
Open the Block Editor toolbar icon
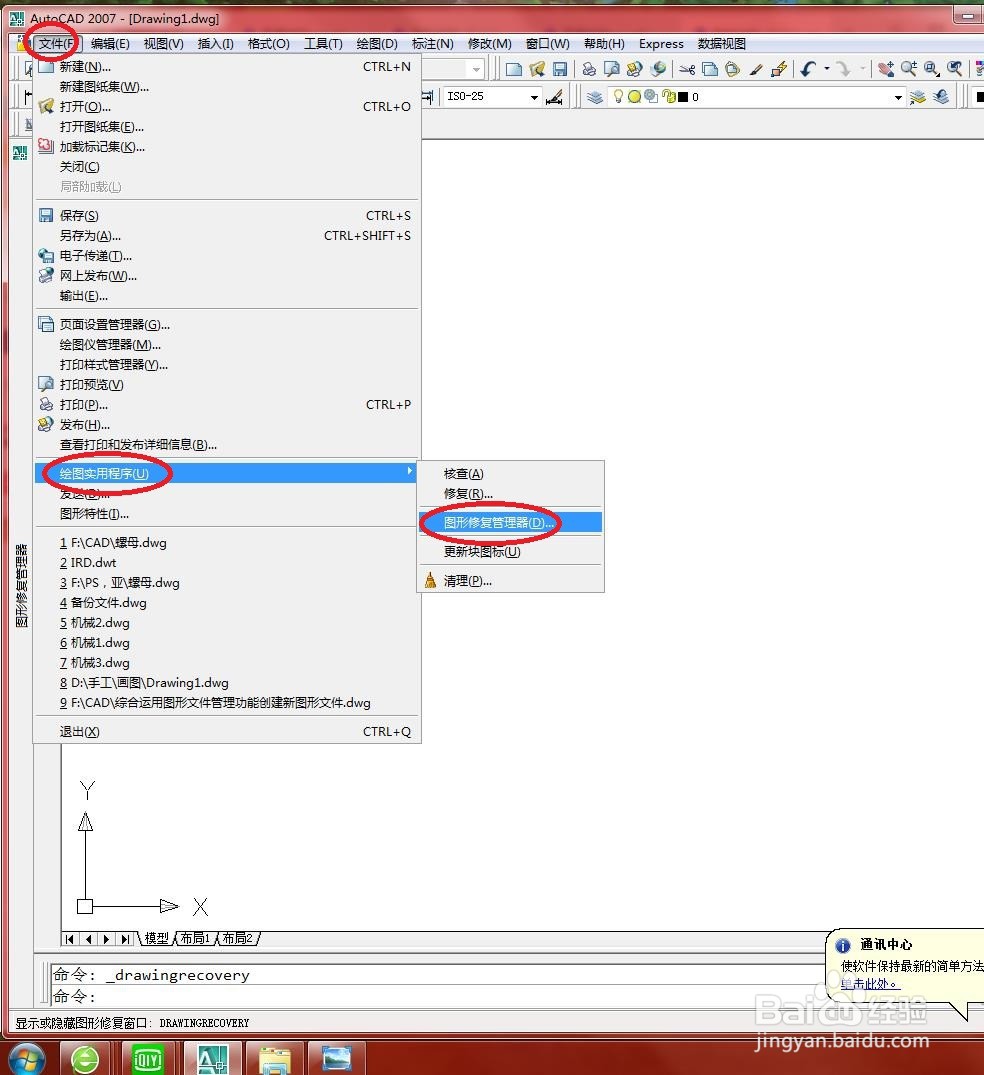click(779, 69)
